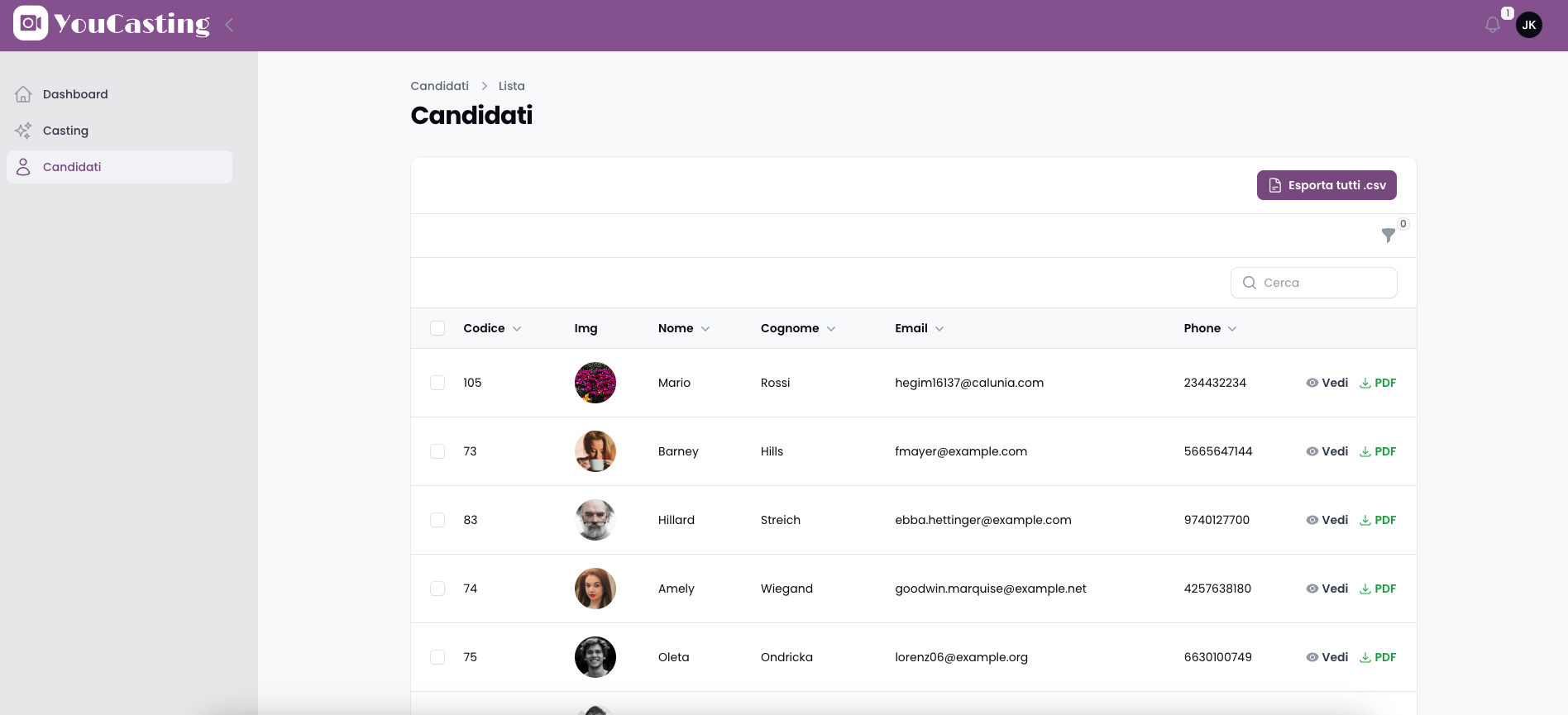Select Candidati in the sidebar

coord(119,167)
